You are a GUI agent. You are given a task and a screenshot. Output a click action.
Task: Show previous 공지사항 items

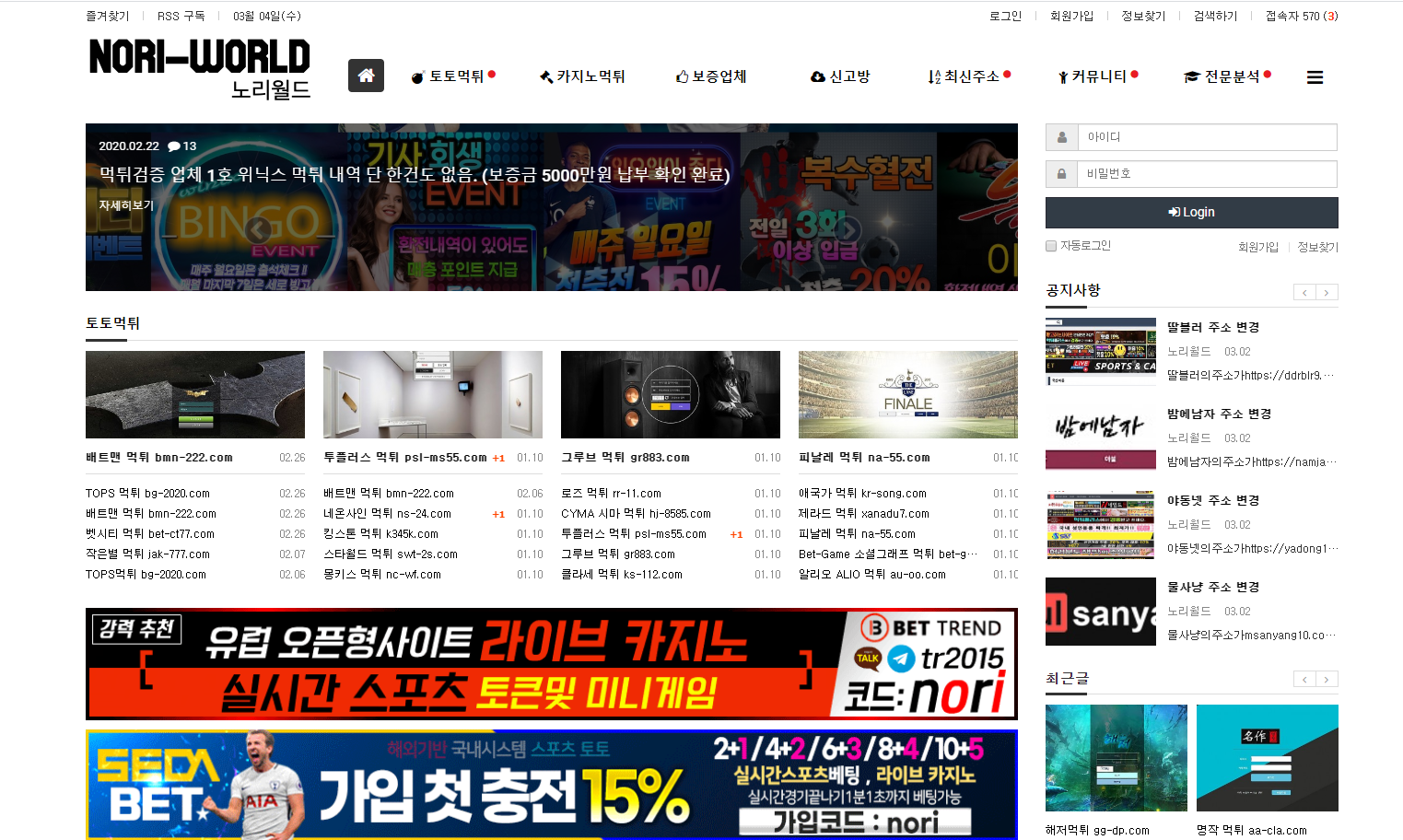click(x=1304, y=292)
